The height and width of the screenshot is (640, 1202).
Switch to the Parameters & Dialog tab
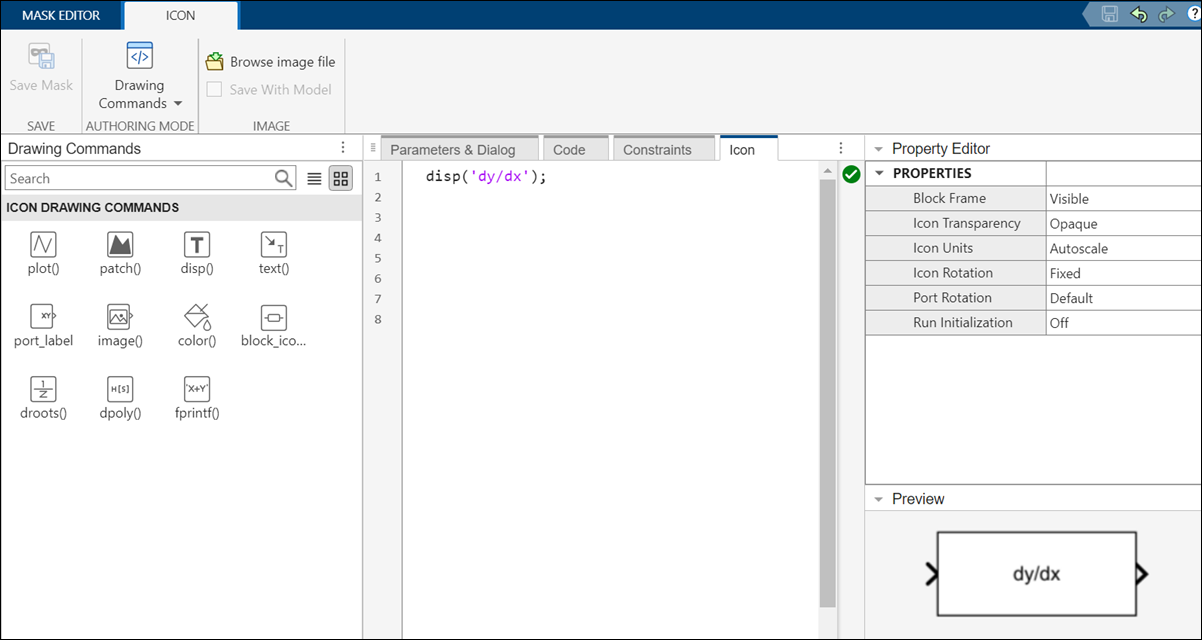click(x=459, y=147)
